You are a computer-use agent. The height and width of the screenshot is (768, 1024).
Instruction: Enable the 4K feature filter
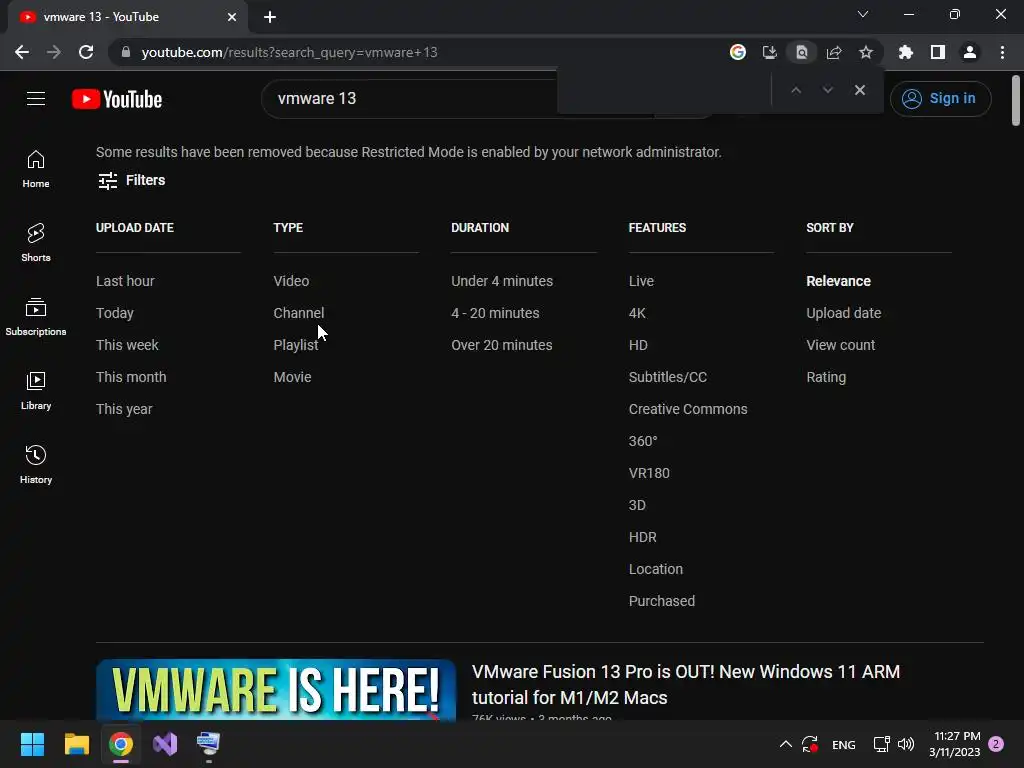(x=637, y=313)
